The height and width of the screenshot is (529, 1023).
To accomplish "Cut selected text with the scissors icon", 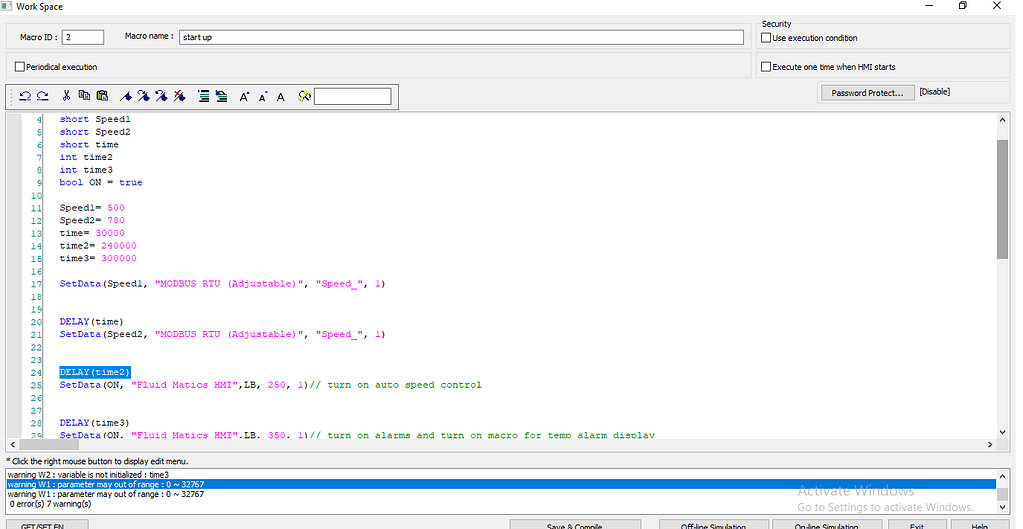I will (x=67, y=97).
